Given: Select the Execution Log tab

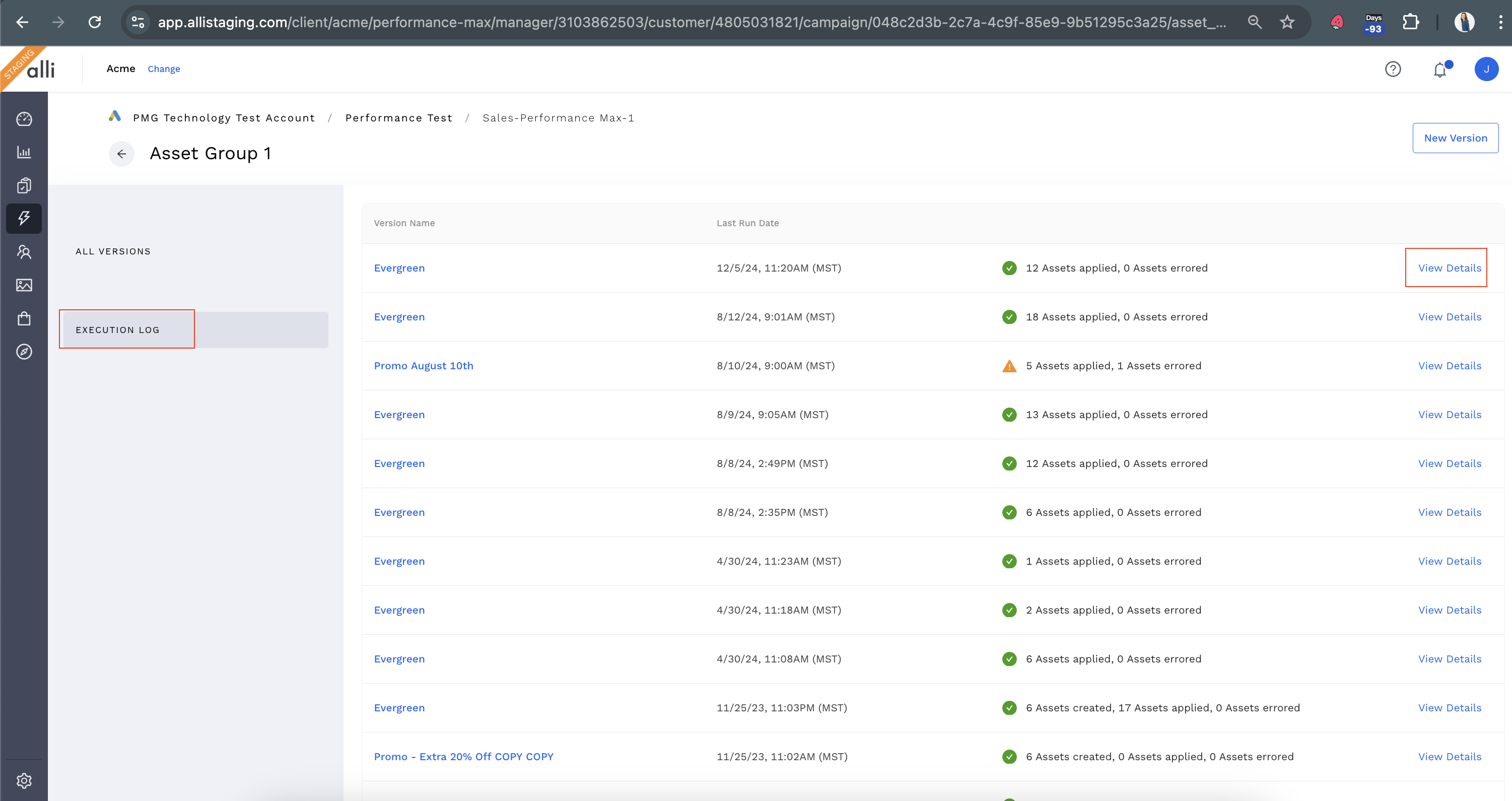Looking at the screenshot, I should pos(118,330).
